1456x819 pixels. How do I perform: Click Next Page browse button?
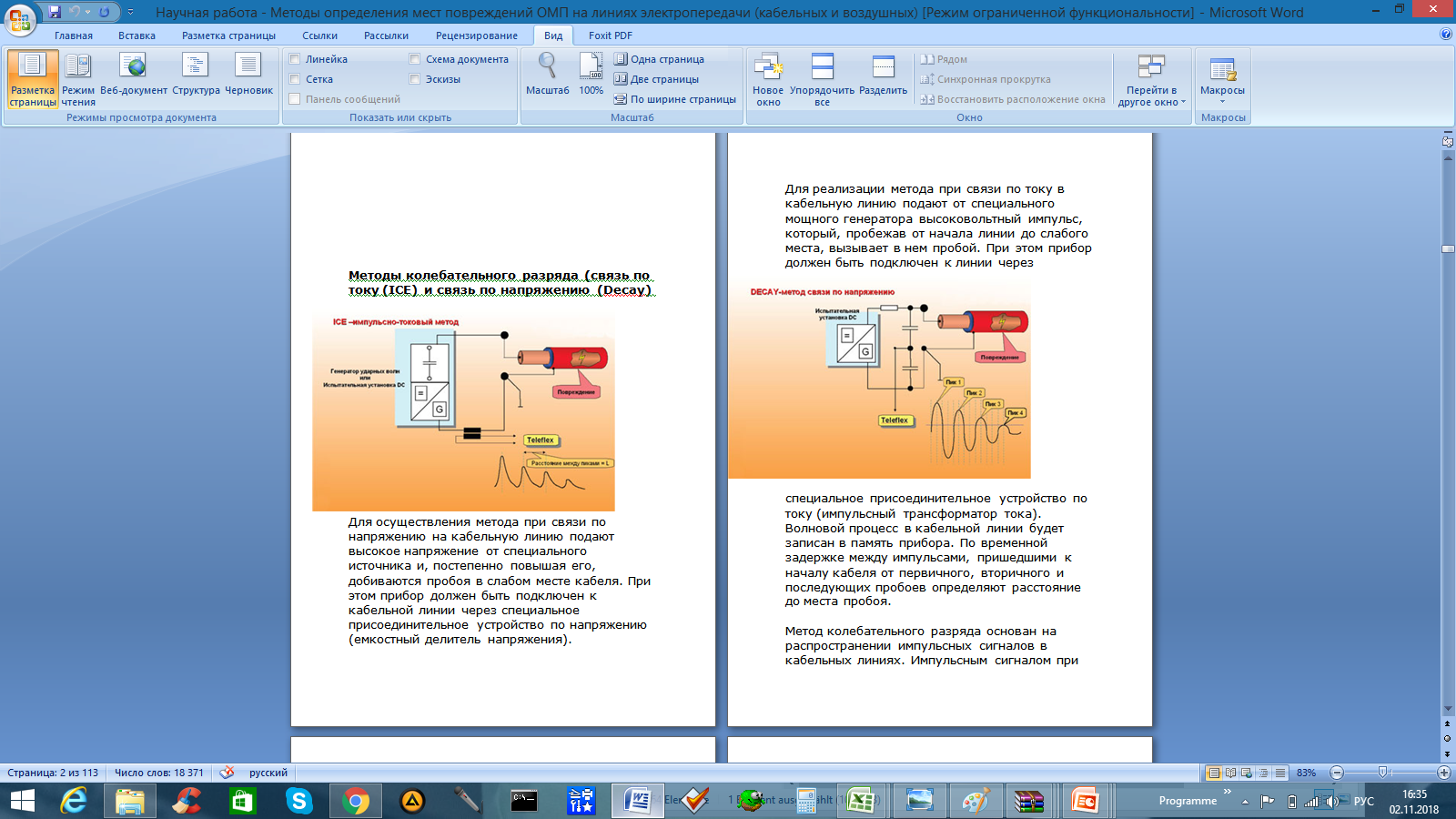(1448, 753)
